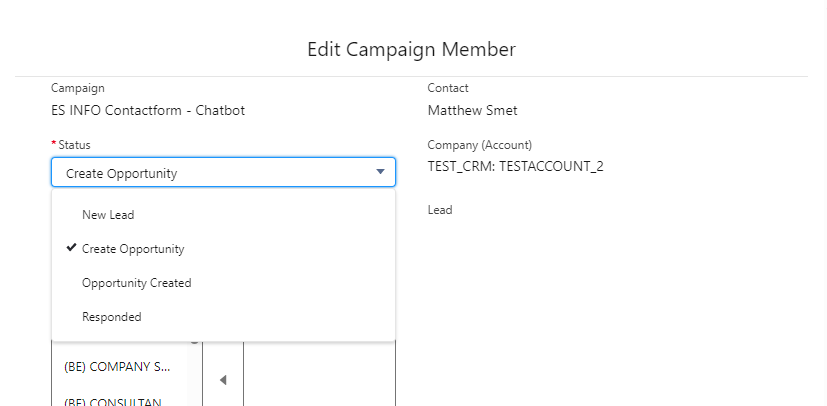Click the required Status field label

click(73, 145)
